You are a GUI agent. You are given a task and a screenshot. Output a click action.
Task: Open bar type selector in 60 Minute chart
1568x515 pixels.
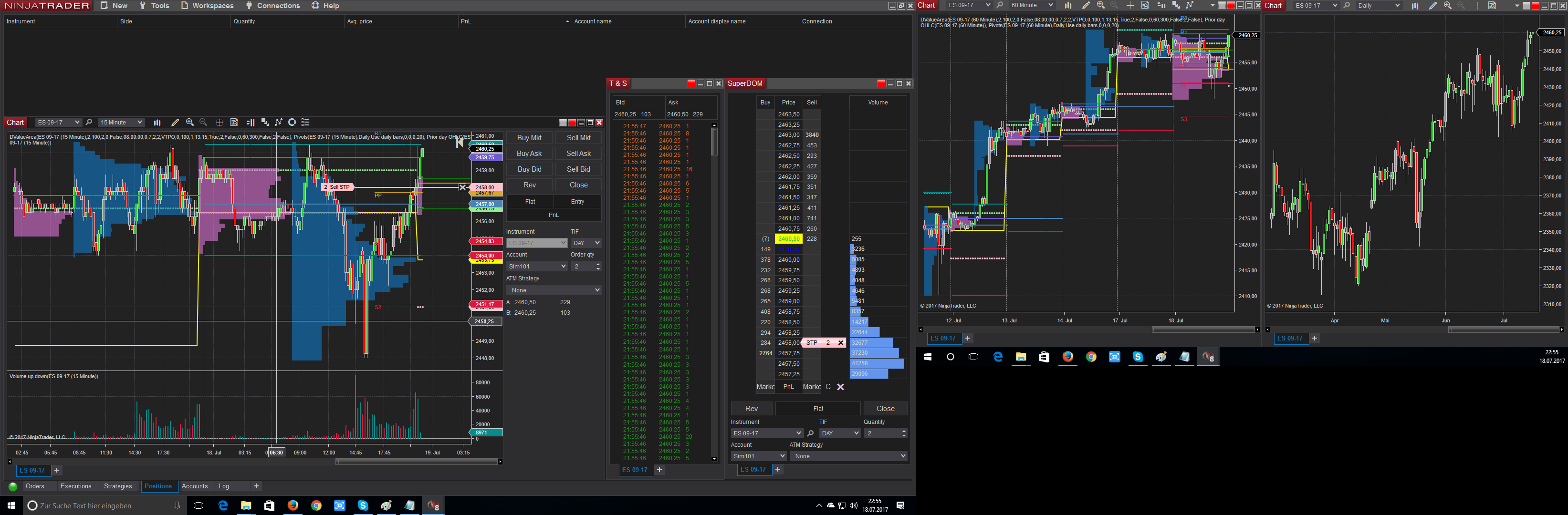pyautogui.click(x=1067, y=5)
